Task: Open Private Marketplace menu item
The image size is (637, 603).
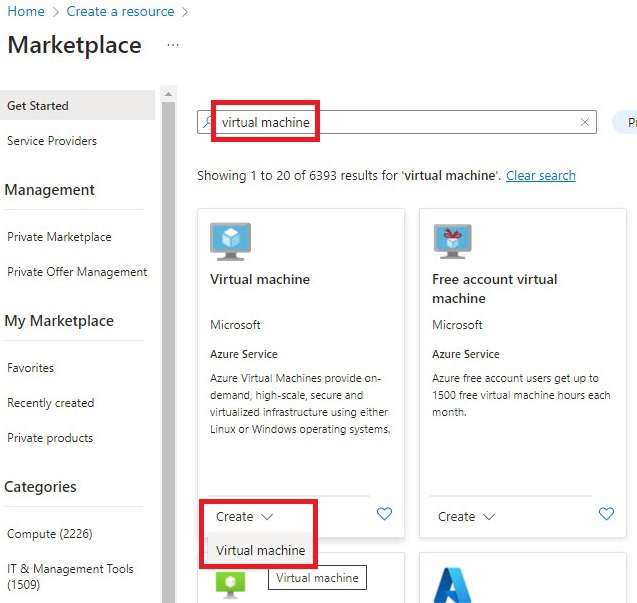Action: (59, 237)
